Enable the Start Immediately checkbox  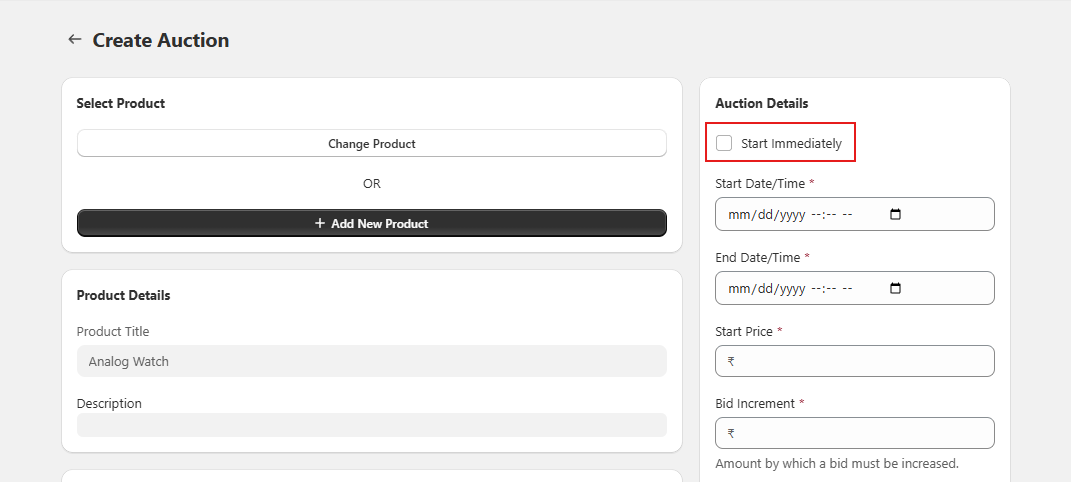pyautogui.click(x=724, y=143)
